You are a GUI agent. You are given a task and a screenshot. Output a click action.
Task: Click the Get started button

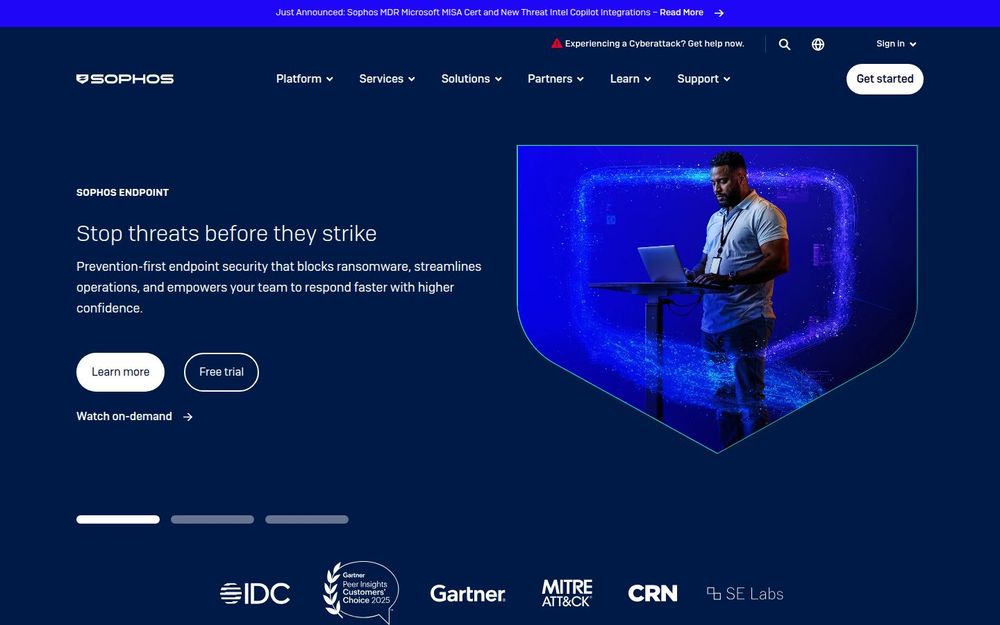(885, 79)
